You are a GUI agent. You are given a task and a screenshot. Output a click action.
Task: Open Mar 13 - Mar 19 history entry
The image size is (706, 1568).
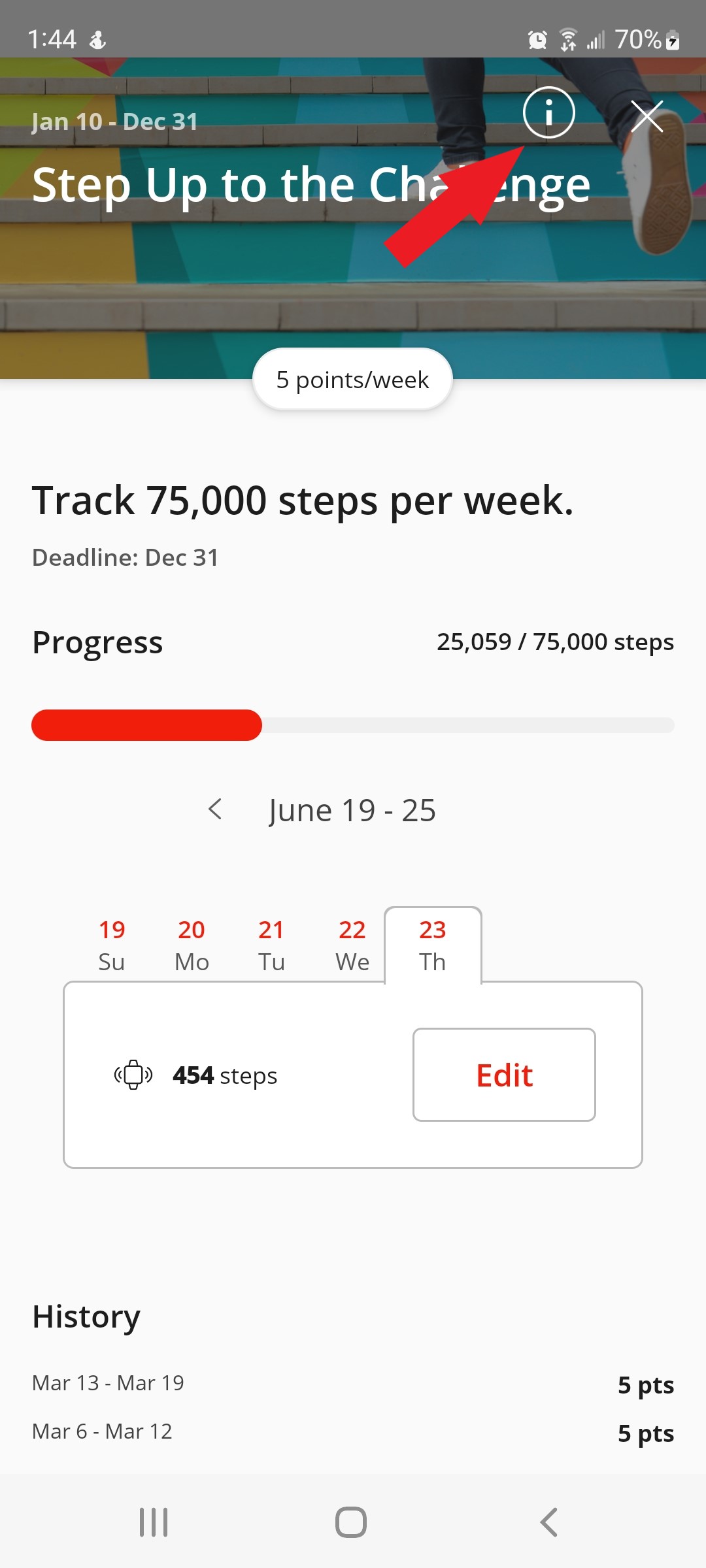point(353,1384)
